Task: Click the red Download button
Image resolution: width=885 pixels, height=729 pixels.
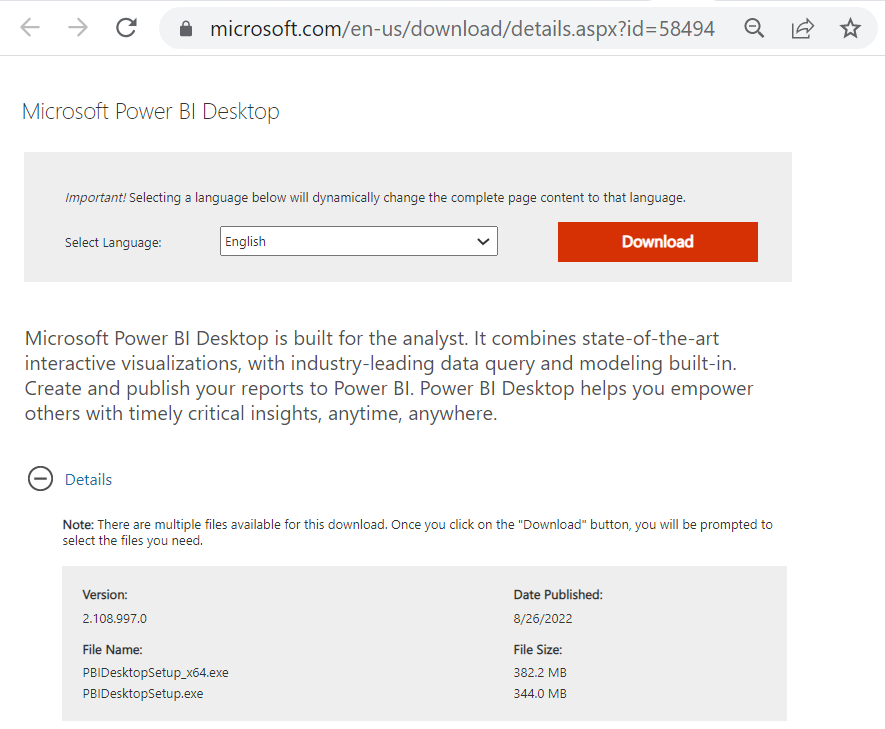Action: click(x=658, y=241)
